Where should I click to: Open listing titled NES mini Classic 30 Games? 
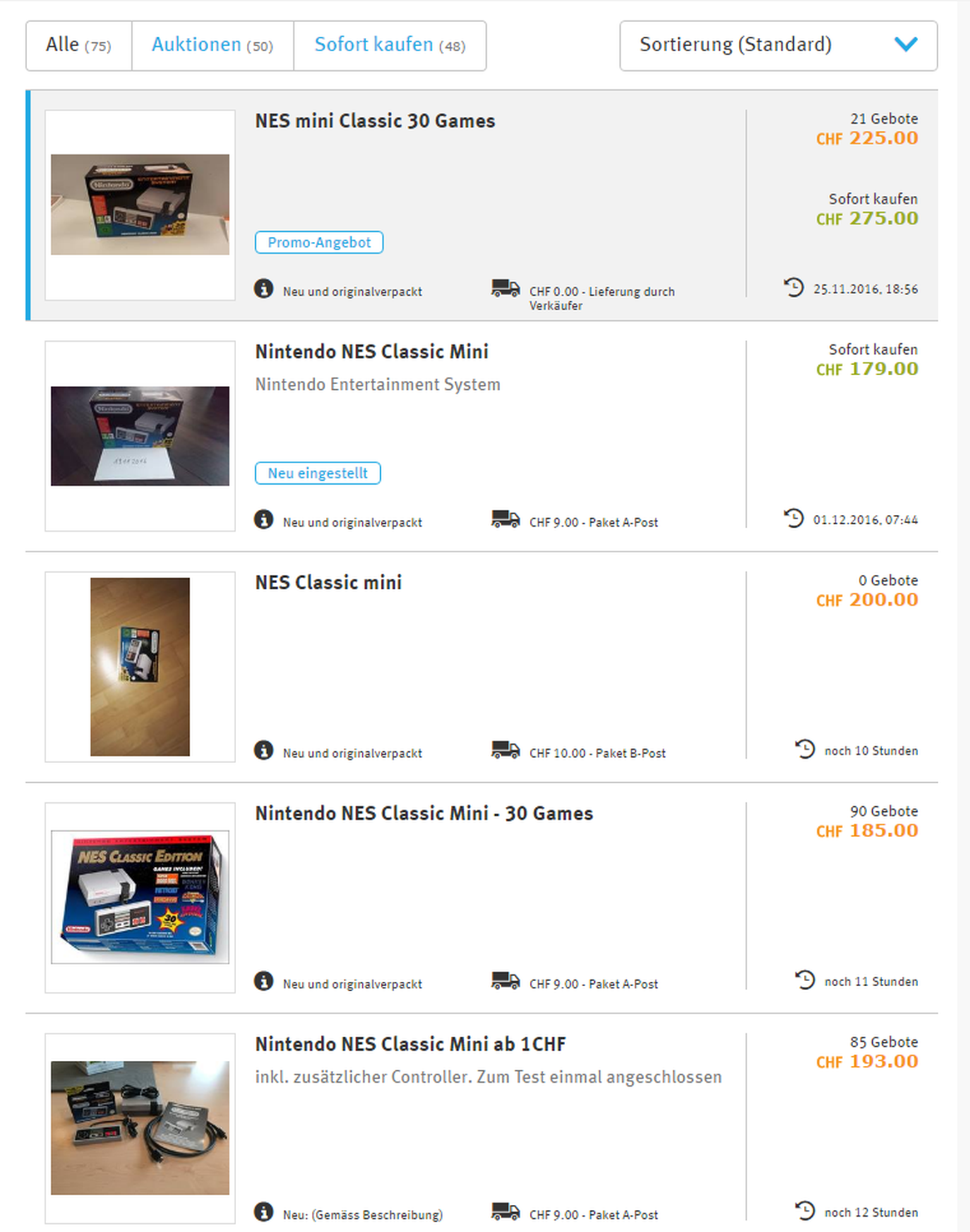pyautogui.click(x=375, y=121)
